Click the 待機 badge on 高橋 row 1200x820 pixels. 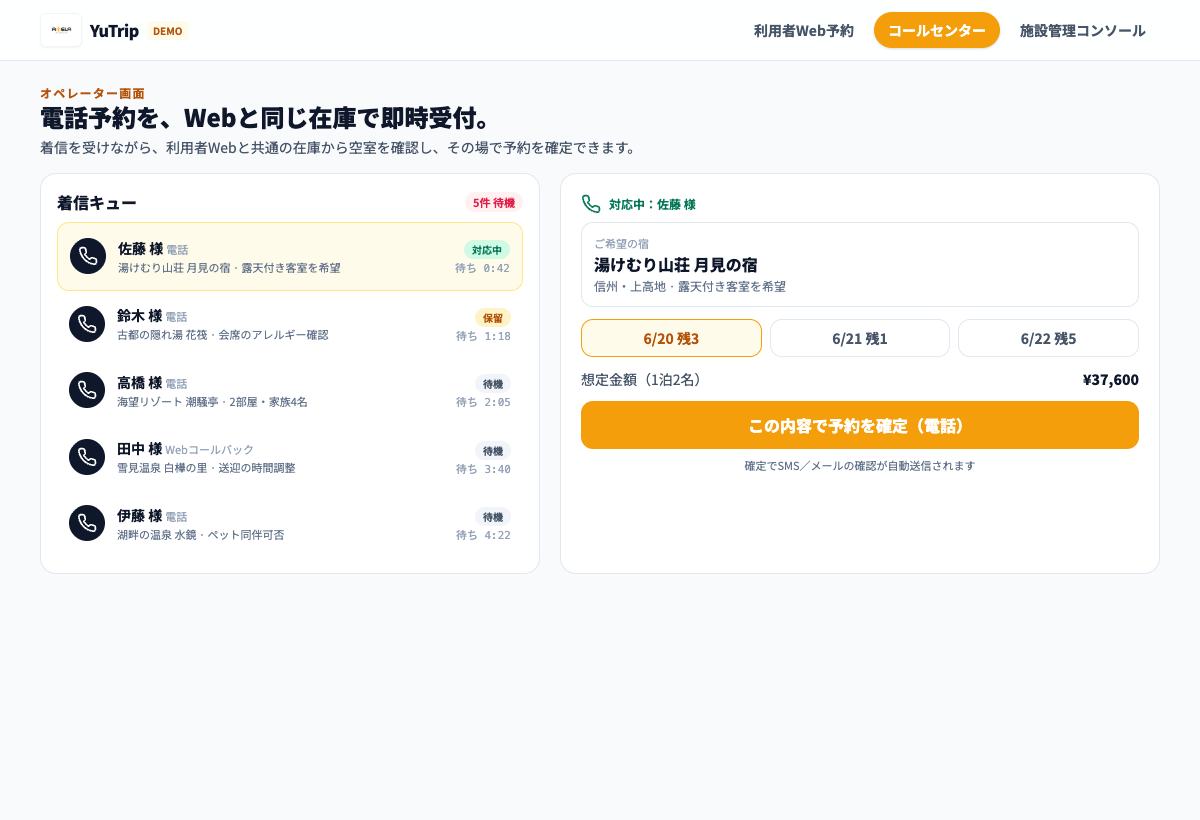pyautogui.click(x=493, y=384)
